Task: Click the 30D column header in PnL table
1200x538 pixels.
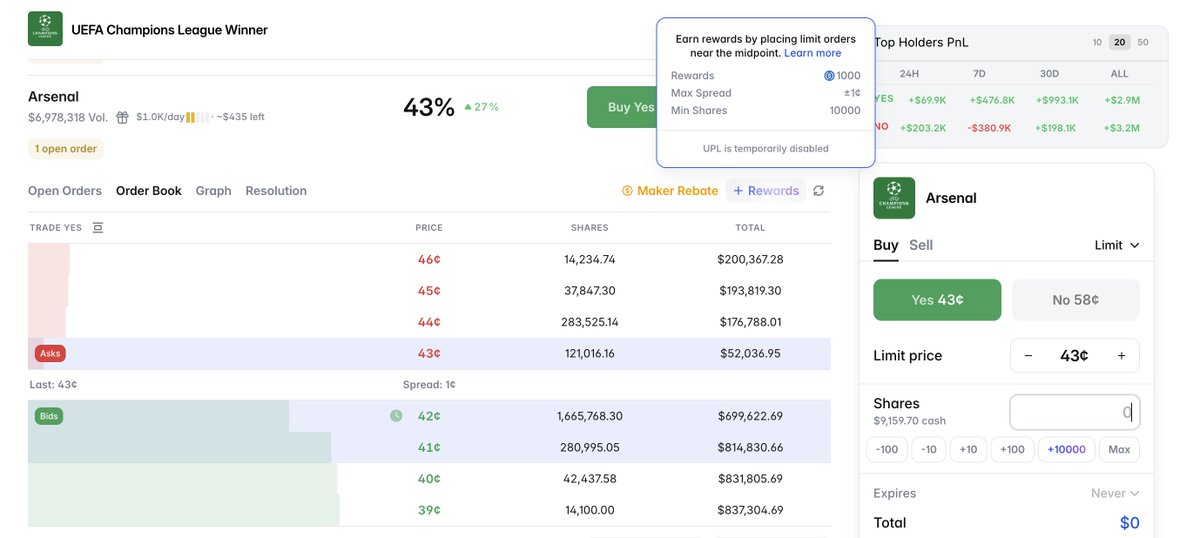Action: [1049, 74]
